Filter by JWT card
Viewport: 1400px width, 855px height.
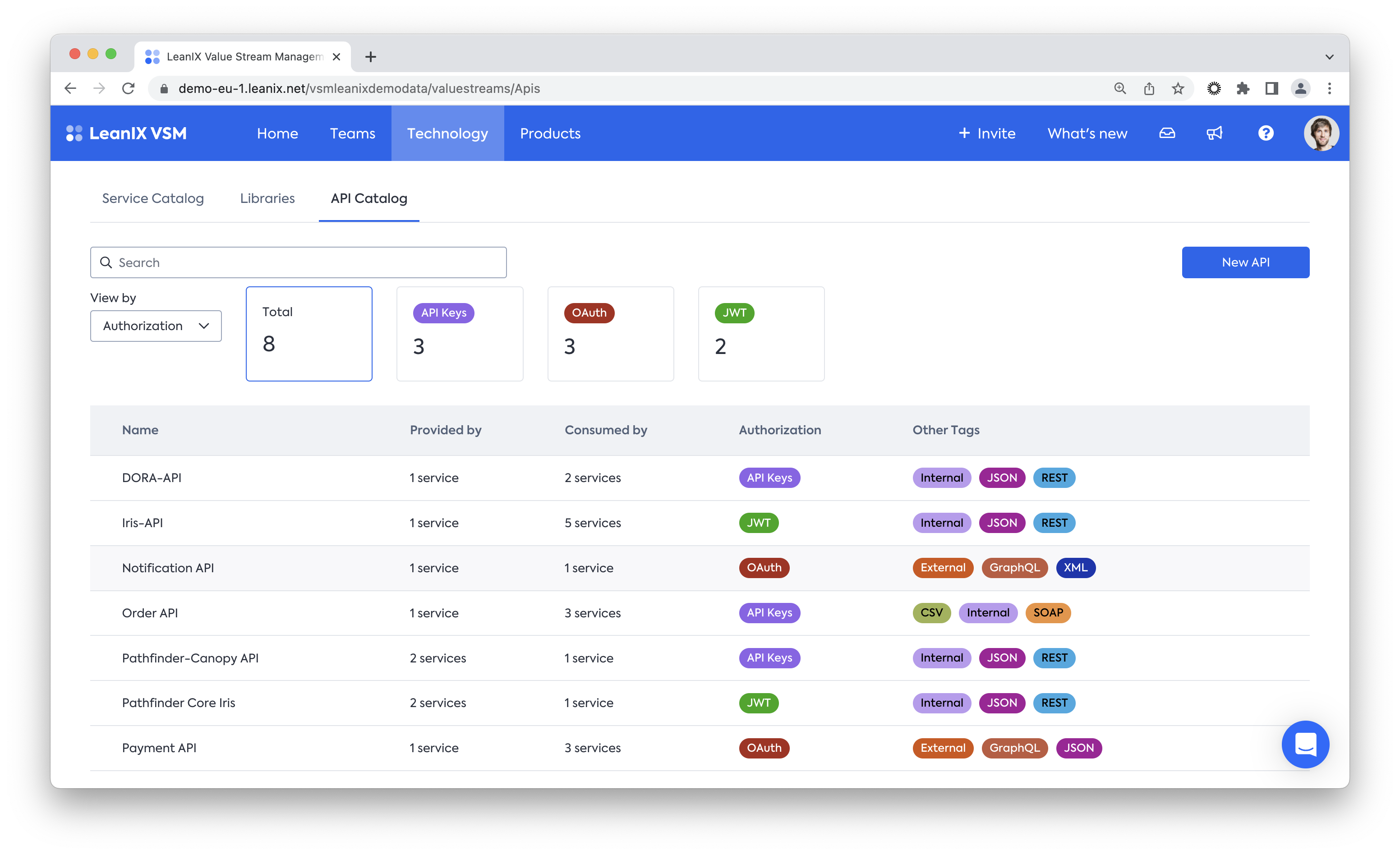(761, 334)
